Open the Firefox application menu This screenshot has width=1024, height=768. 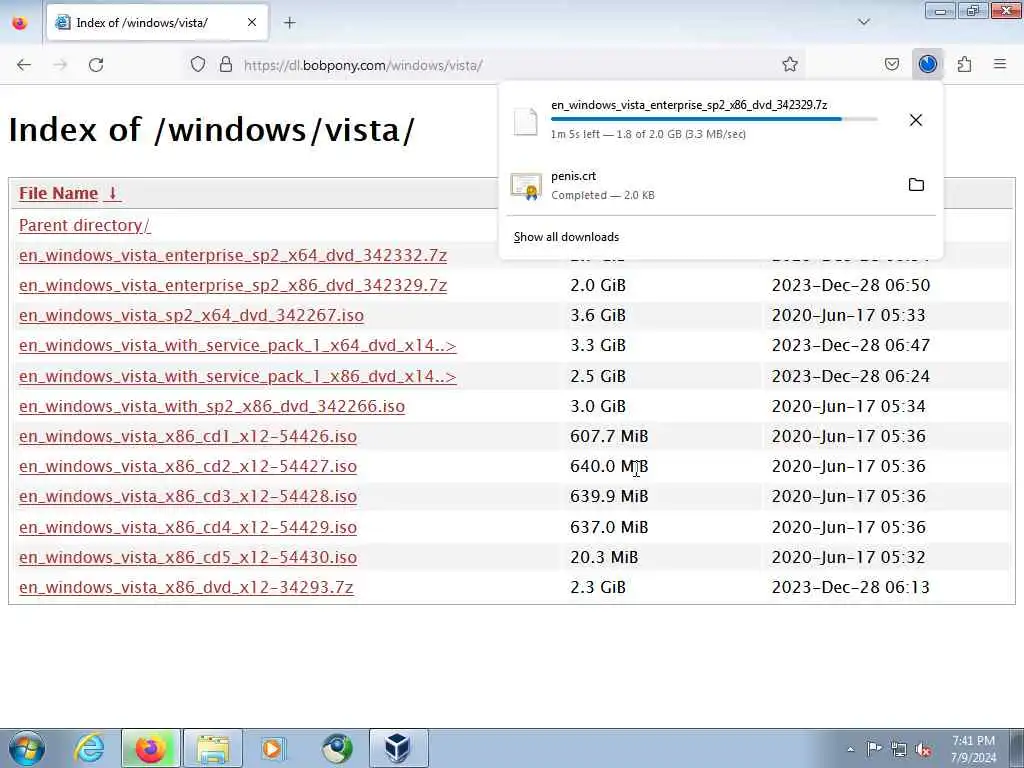click(x=1000, y=64)
